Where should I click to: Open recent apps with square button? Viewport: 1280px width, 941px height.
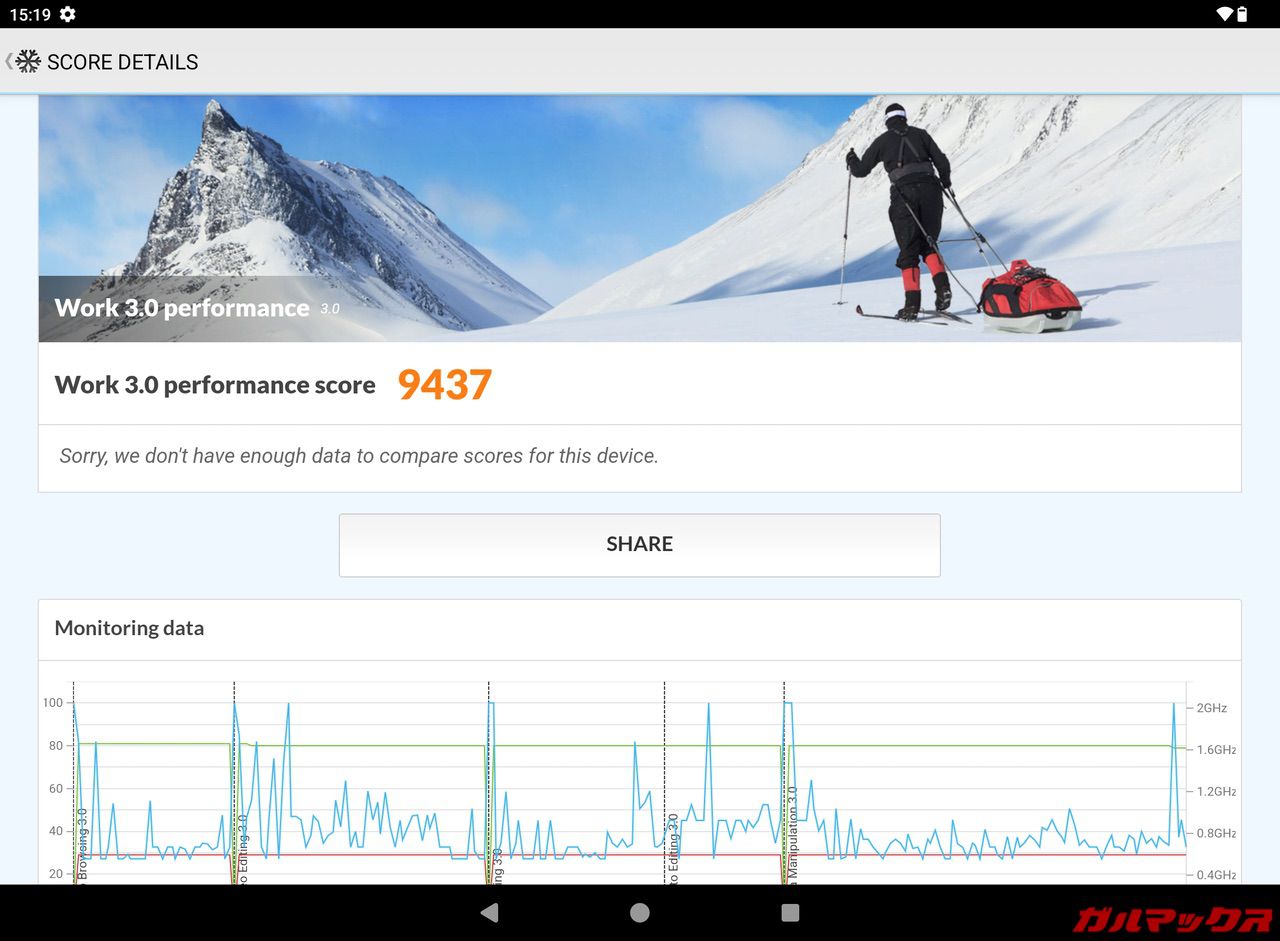(x=790, y=912)
